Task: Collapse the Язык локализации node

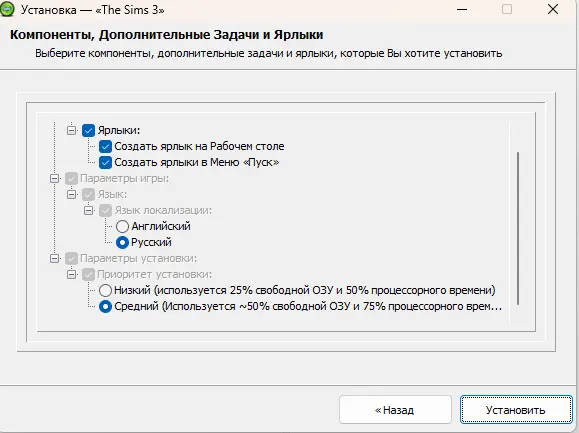Action: pos(89,210)
